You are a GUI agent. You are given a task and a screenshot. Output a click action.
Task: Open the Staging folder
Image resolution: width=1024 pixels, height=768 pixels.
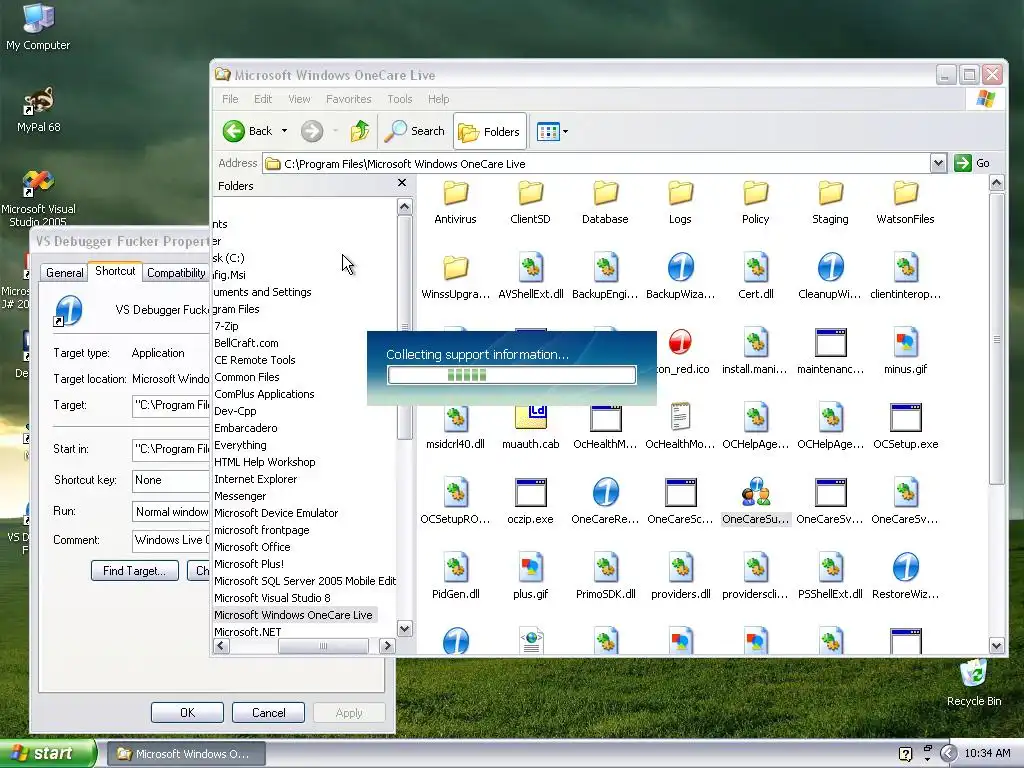click(830, 203)
